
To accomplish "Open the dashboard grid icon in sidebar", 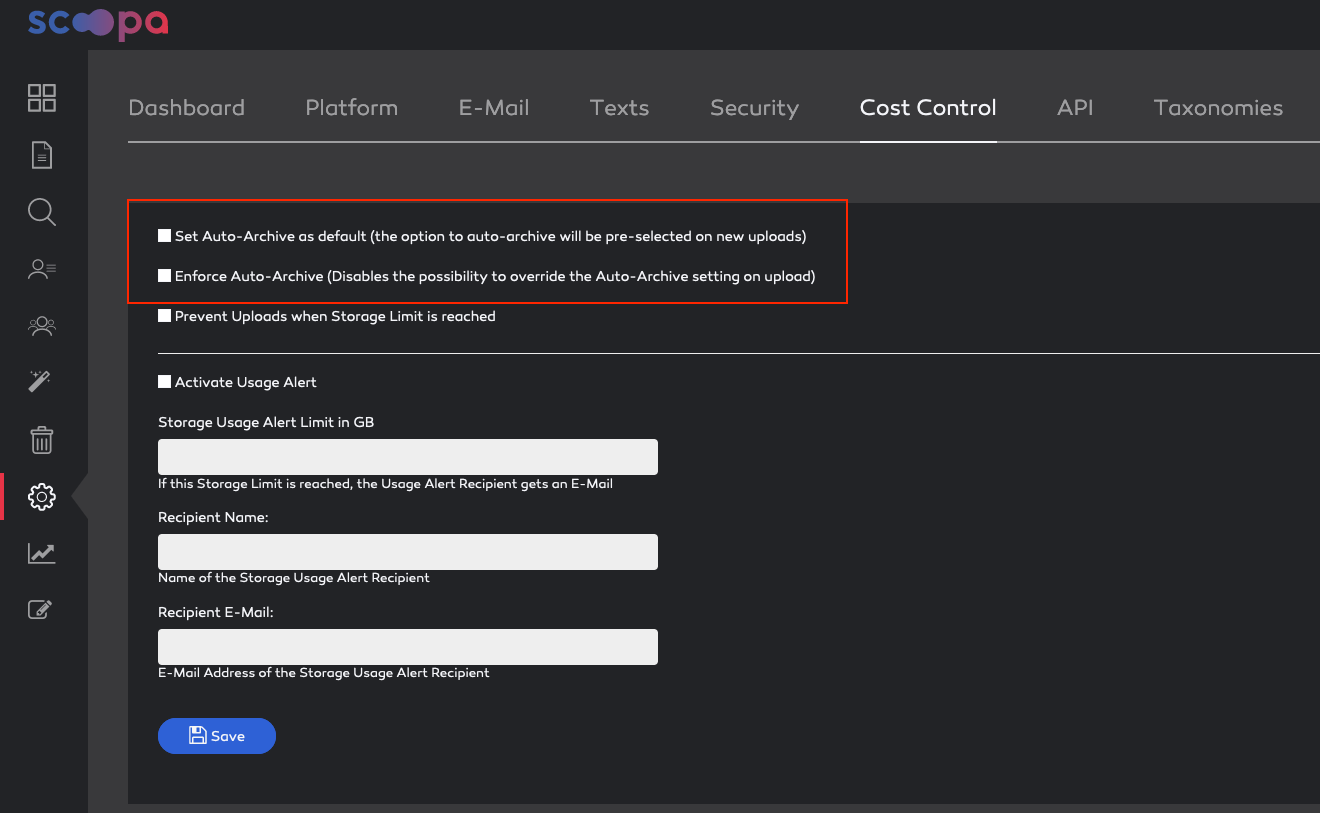I will (x=42, y=98).
